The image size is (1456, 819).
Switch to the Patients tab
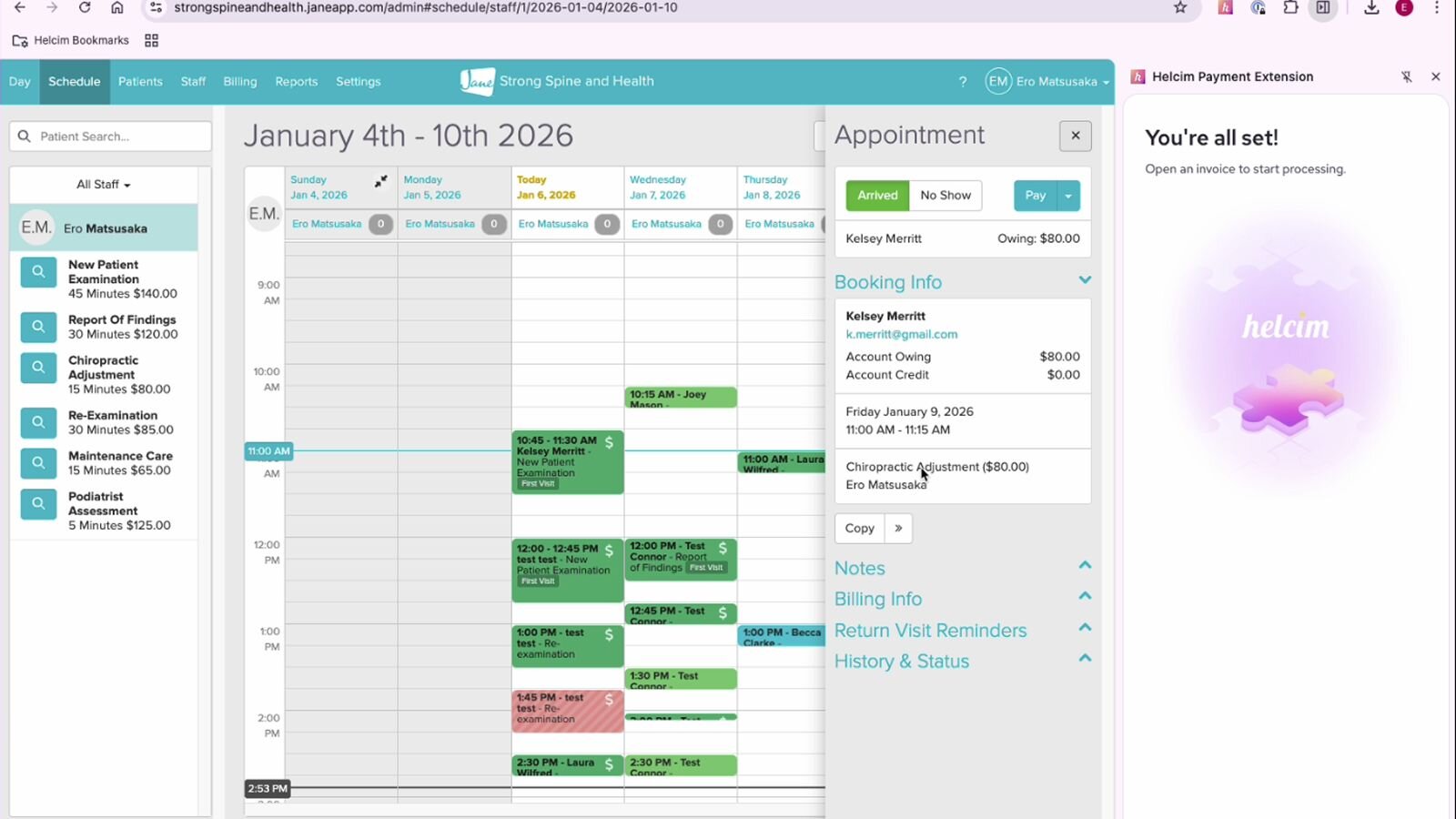point(140,81)
